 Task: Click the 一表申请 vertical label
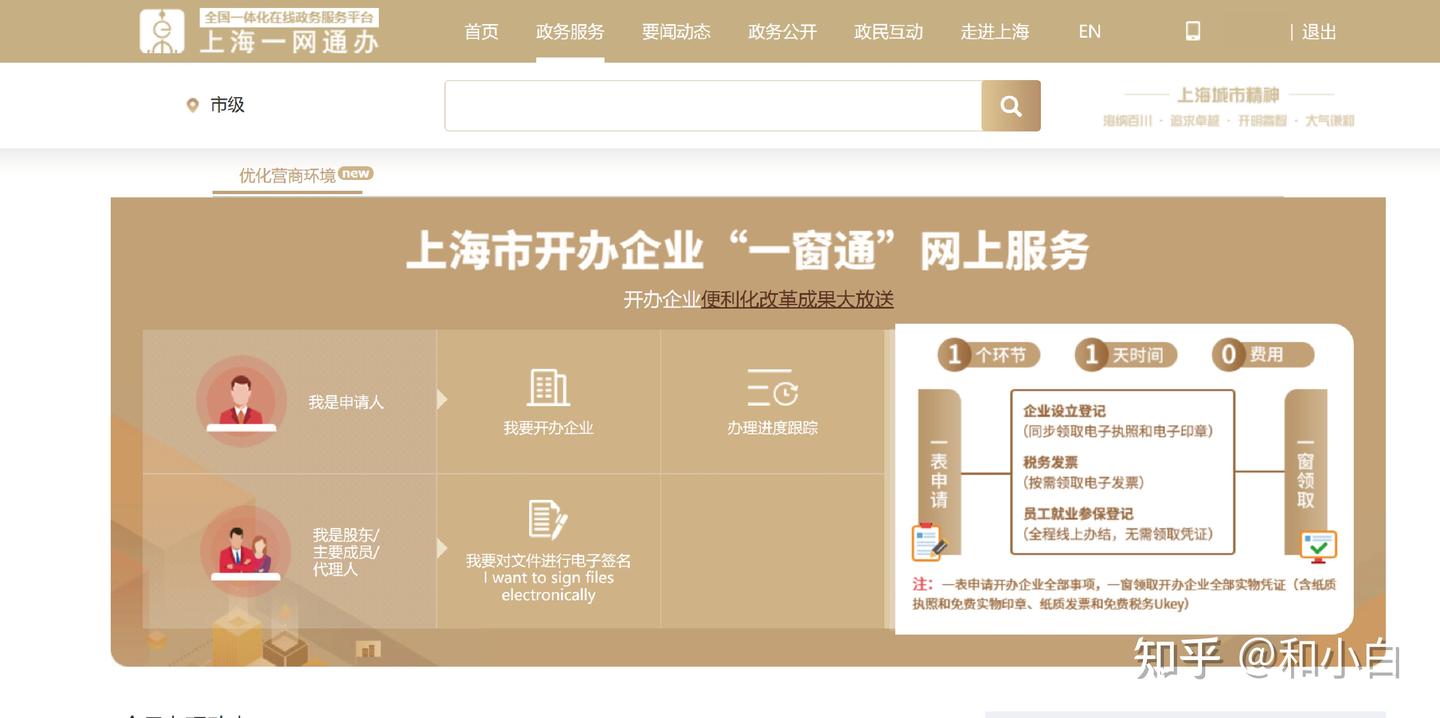939,473
